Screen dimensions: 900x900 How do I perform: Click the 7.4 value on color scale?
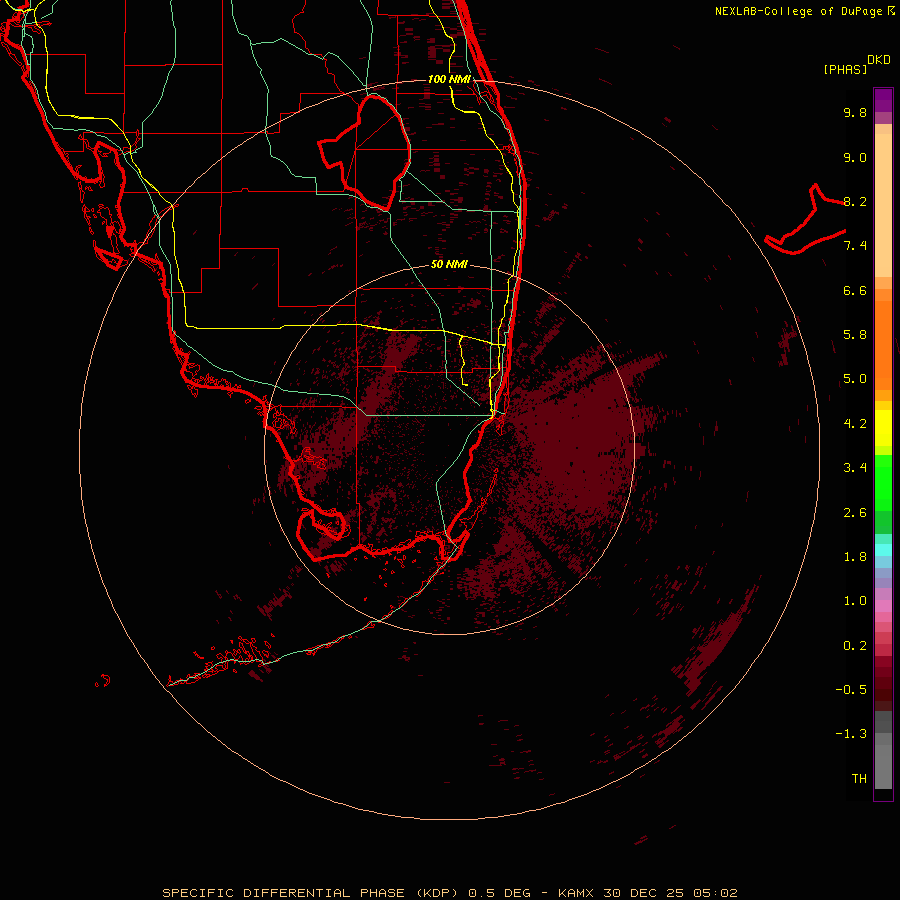tap(855, 246)
